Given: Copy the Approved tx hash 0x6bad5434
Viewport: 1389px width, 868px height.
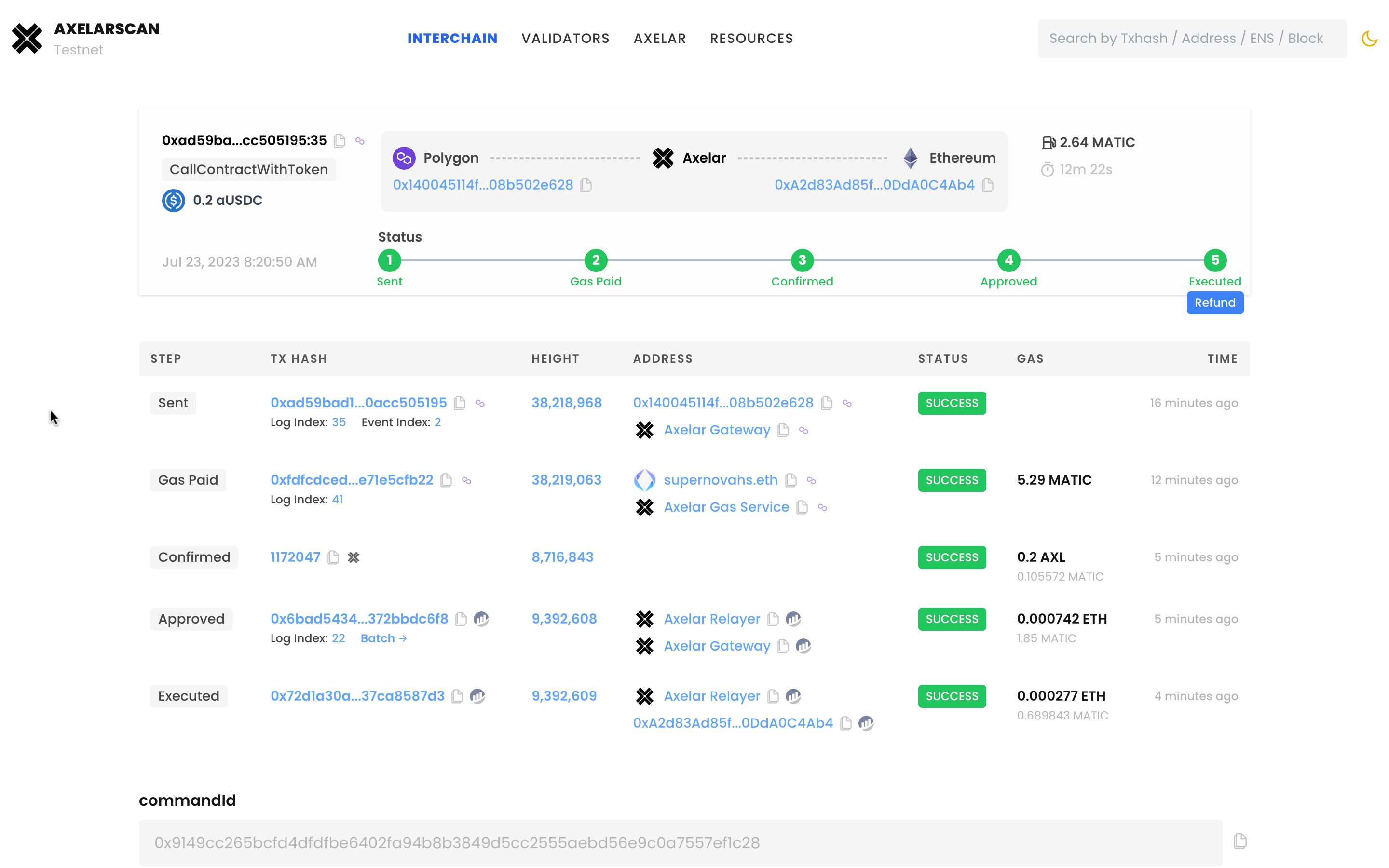Looking at the screenshot, I should [461, 619].
